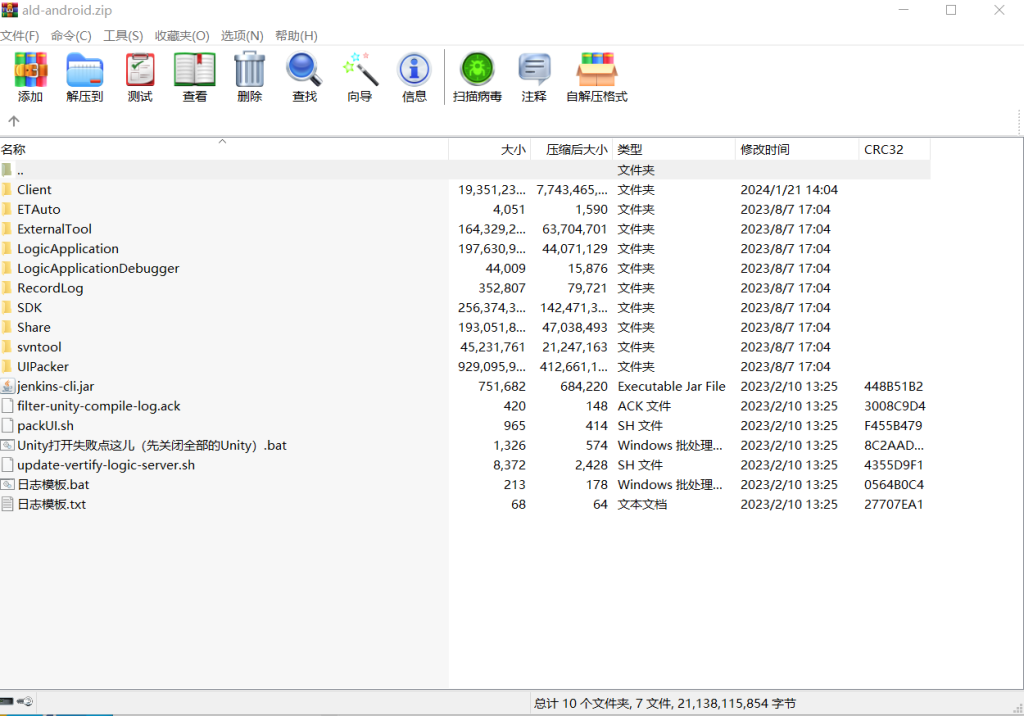The height and width of the screenshot is (716, 1024).
Task: Sort list by 压缩后大小 column
Action: pos(576,150)
